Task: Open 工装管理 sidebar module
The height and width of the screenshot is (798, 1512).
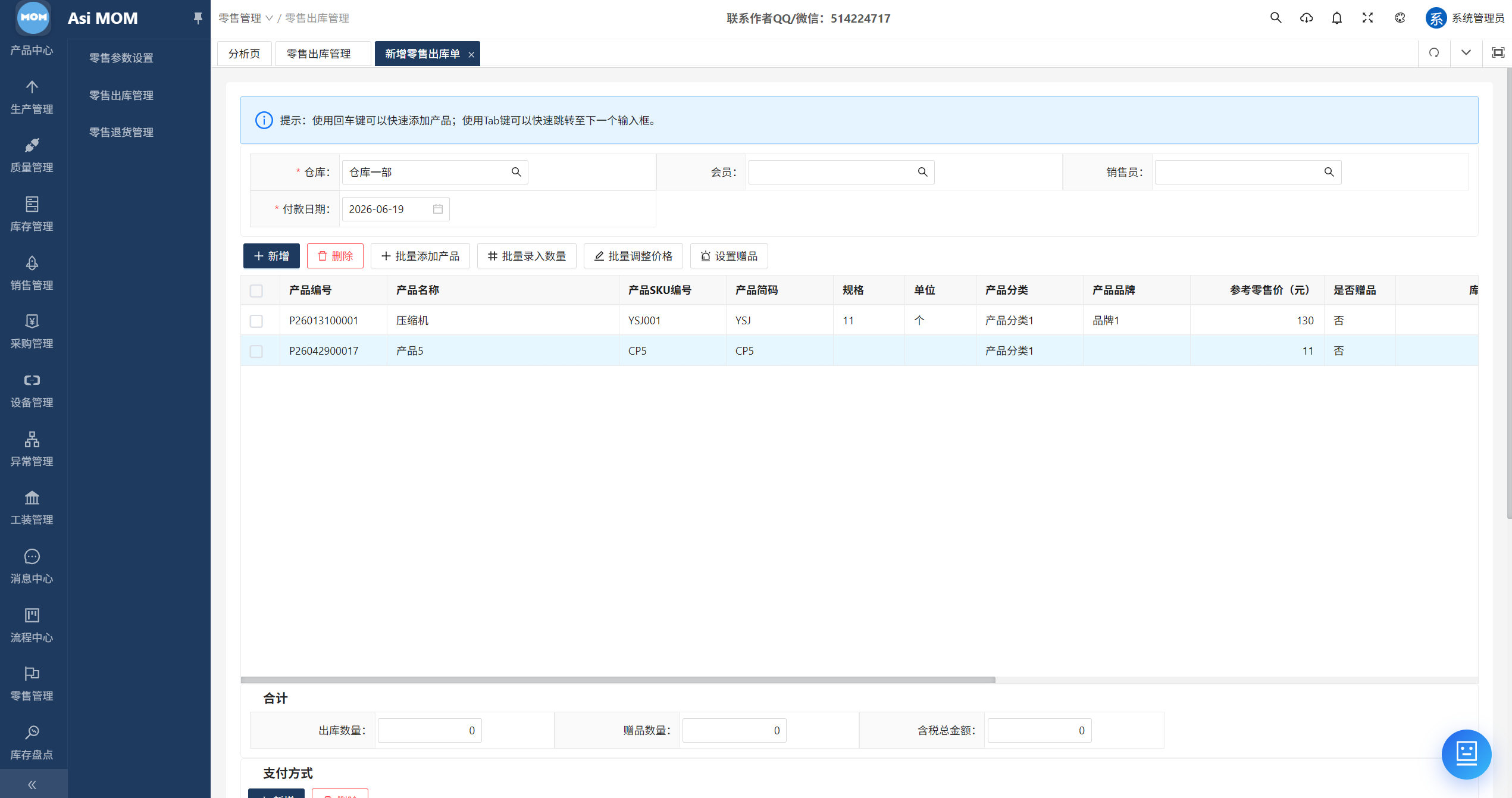Action: pos(32,508)
